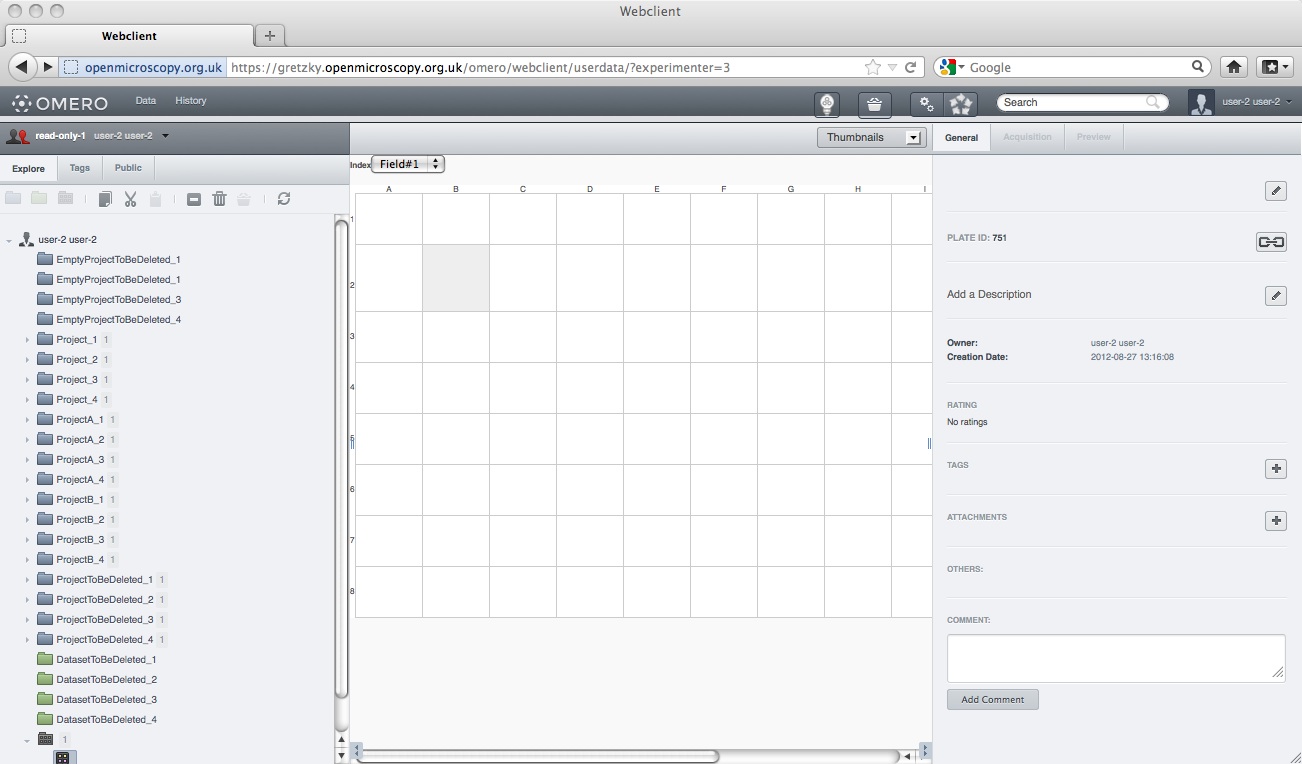Open the Thumbnails view dropdown

point(869,138)
